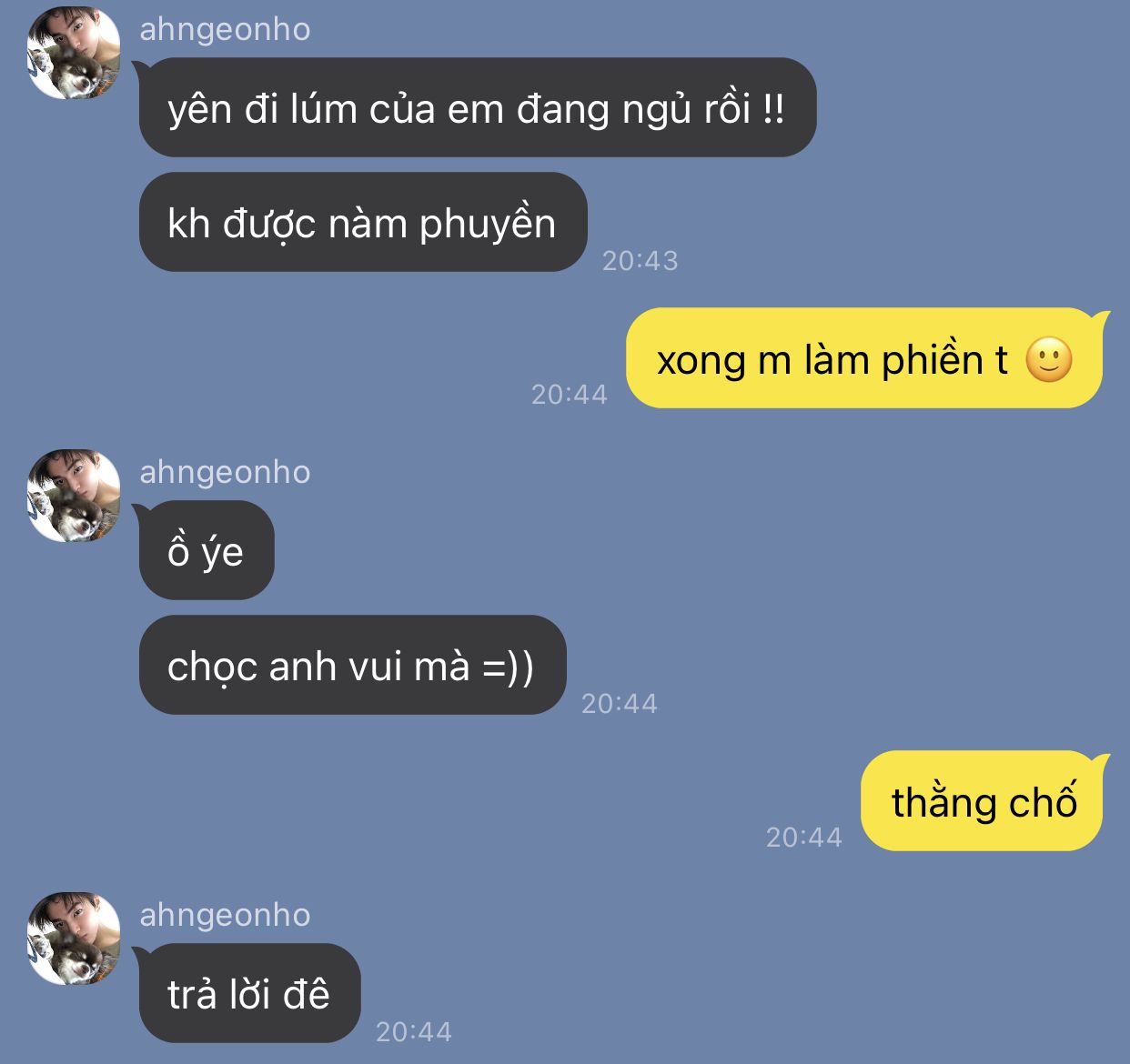The image size is (1130, 1064).
Task: Open ahngeonho's avatar beside 'yên đi lúm' message
Action: pyautogui.click(x=74, y=53)
